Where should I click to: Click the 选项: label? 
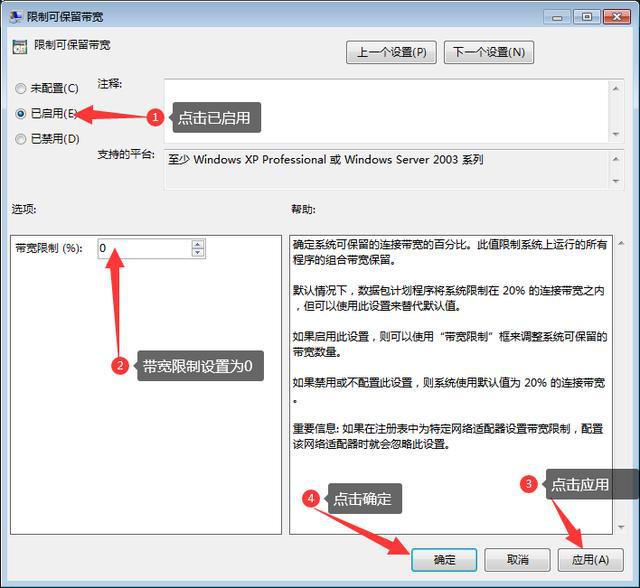[x=24, y=209]
